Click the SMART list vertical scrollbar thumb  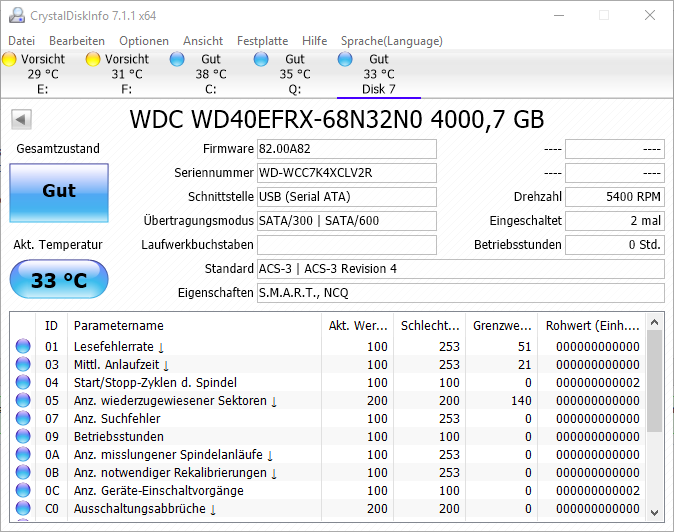pyautogui.click(x=655, y=381)
